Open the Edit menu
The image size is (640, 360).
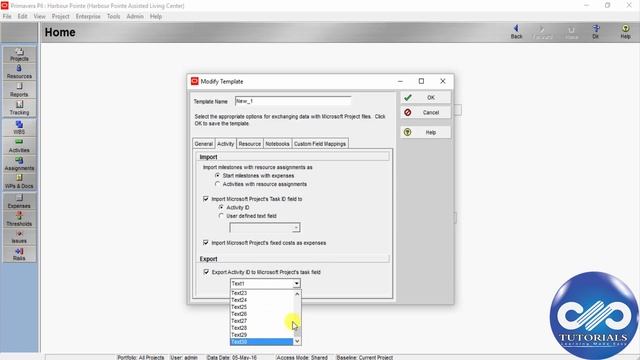pos(22,16)
